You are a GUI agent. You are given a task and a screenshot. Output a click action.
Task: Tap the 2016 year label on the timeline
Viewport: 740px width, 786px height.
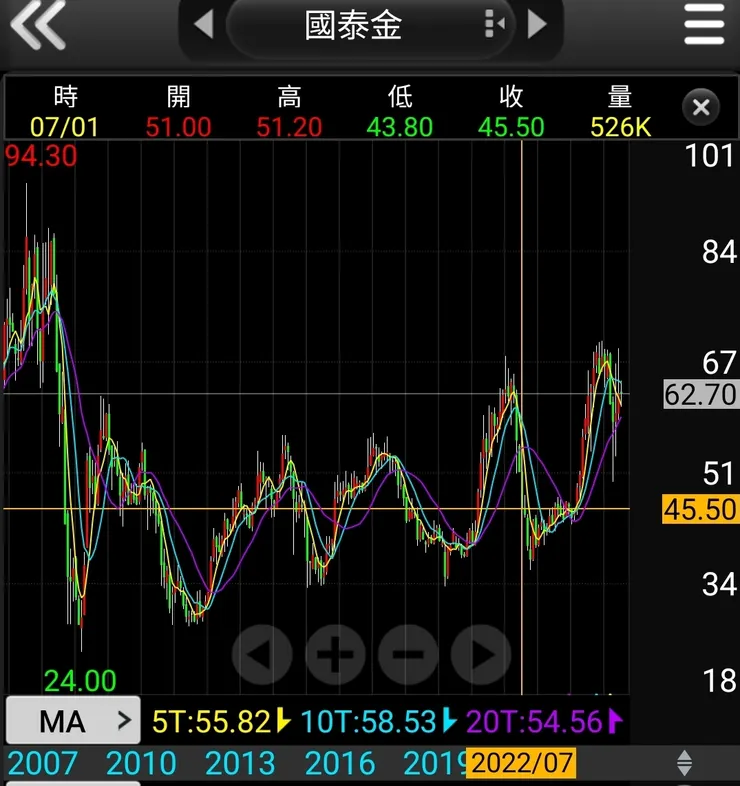339,763
